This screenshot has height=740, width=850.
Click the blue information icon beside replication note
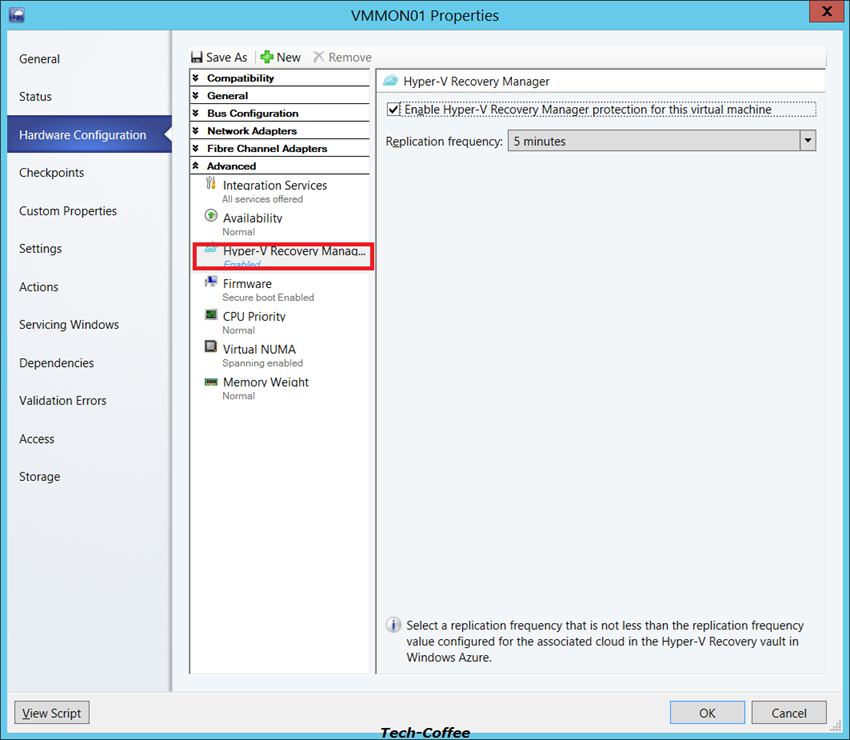[x=394, y=625]
